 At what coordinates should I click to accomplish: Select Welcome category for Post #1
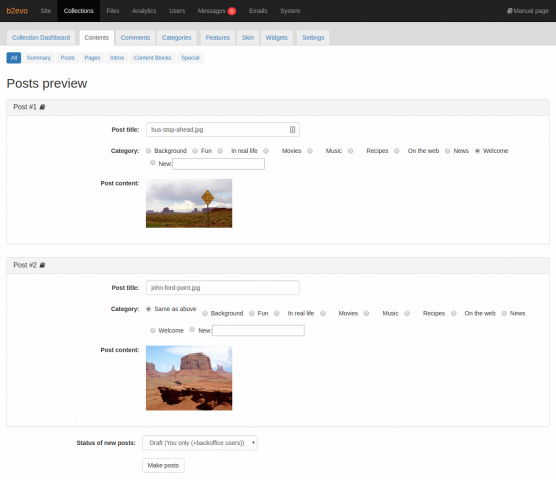pyautogui.click(x=477, y=151)
